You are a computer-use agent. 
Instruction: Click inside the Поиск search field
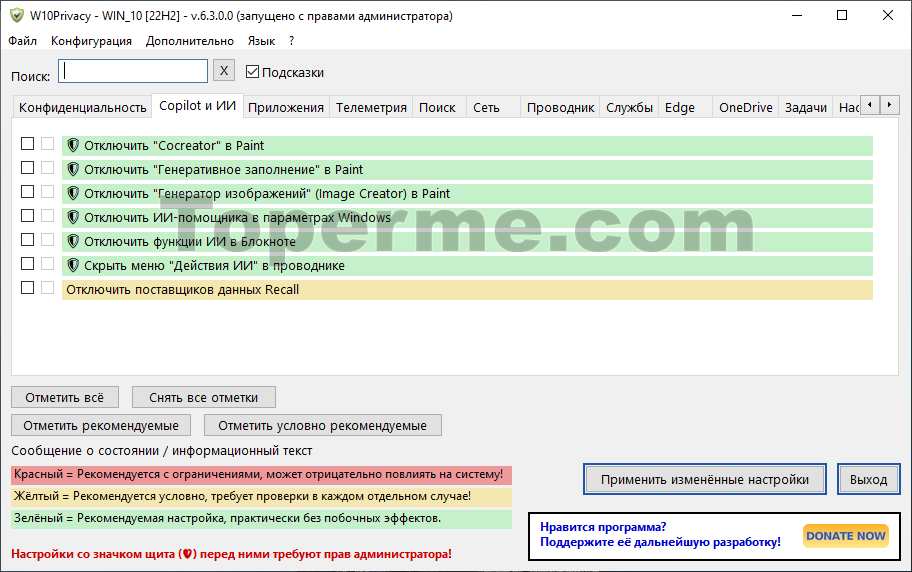click(133, 71)
